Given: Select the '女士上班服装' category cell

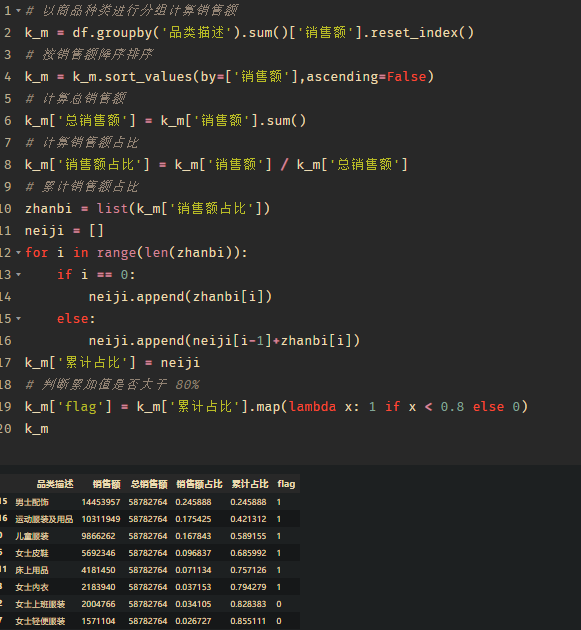Looking at the screenshot, I should point(40,604).
